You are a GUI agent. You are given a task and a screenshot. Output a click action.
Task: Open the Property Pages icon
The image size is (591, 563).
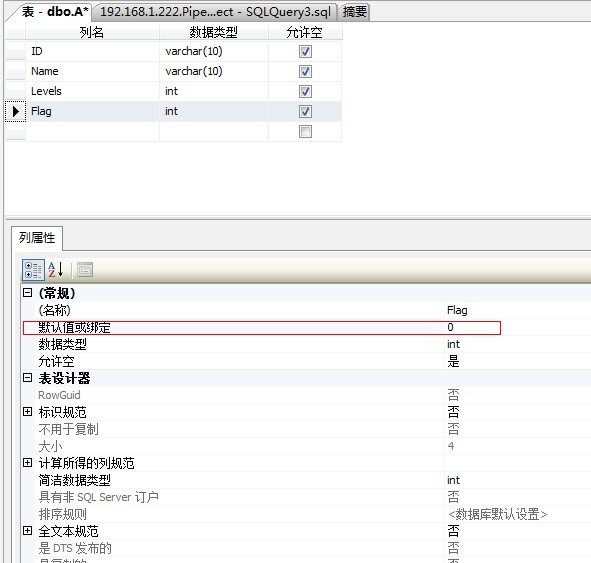[85, 270]
